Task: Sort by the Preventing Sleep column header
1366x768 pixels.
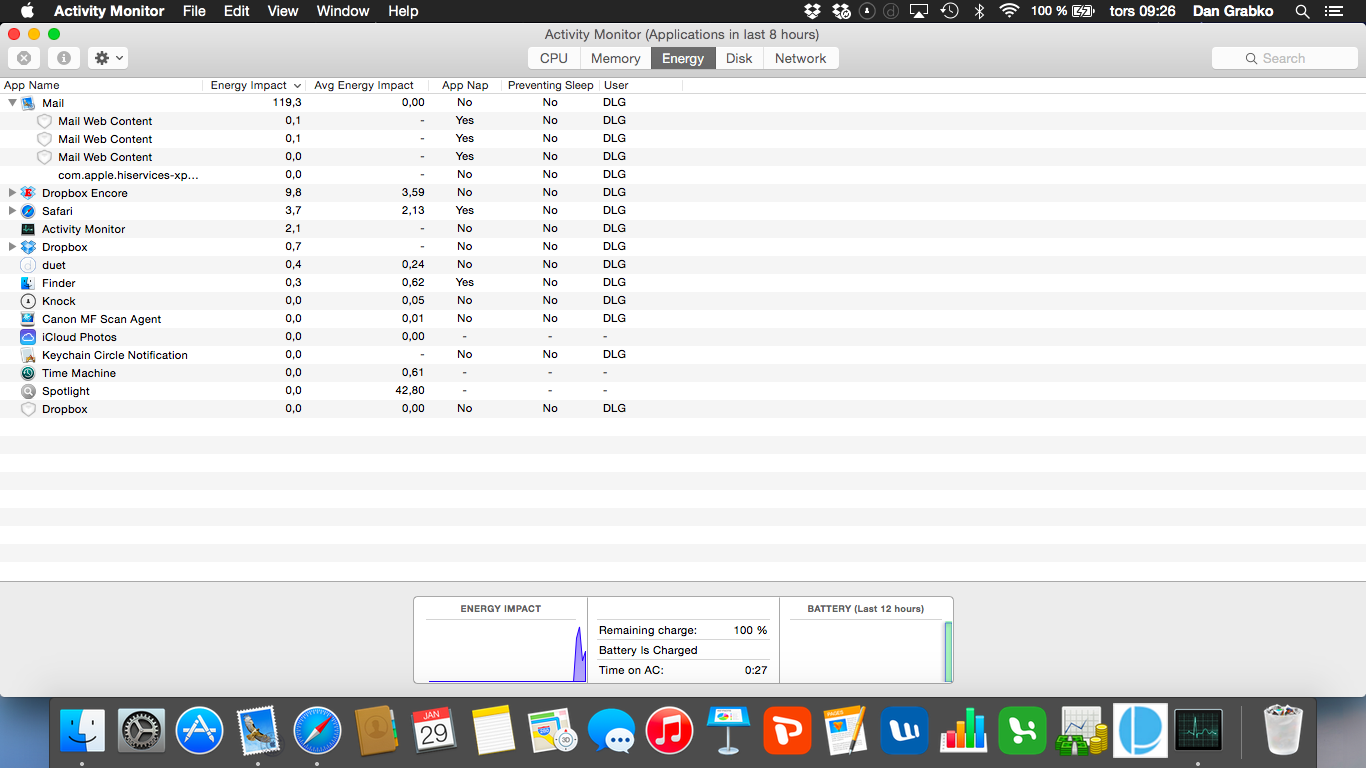Action: pyautogui.click(x=550, y=85)
